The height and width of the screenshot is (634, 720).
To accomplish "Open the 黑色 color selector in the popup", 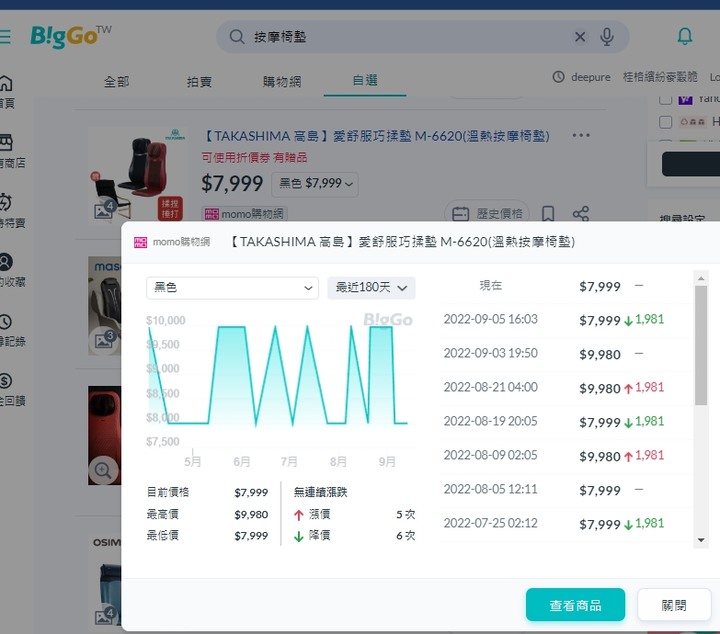I will click(232, 288).
